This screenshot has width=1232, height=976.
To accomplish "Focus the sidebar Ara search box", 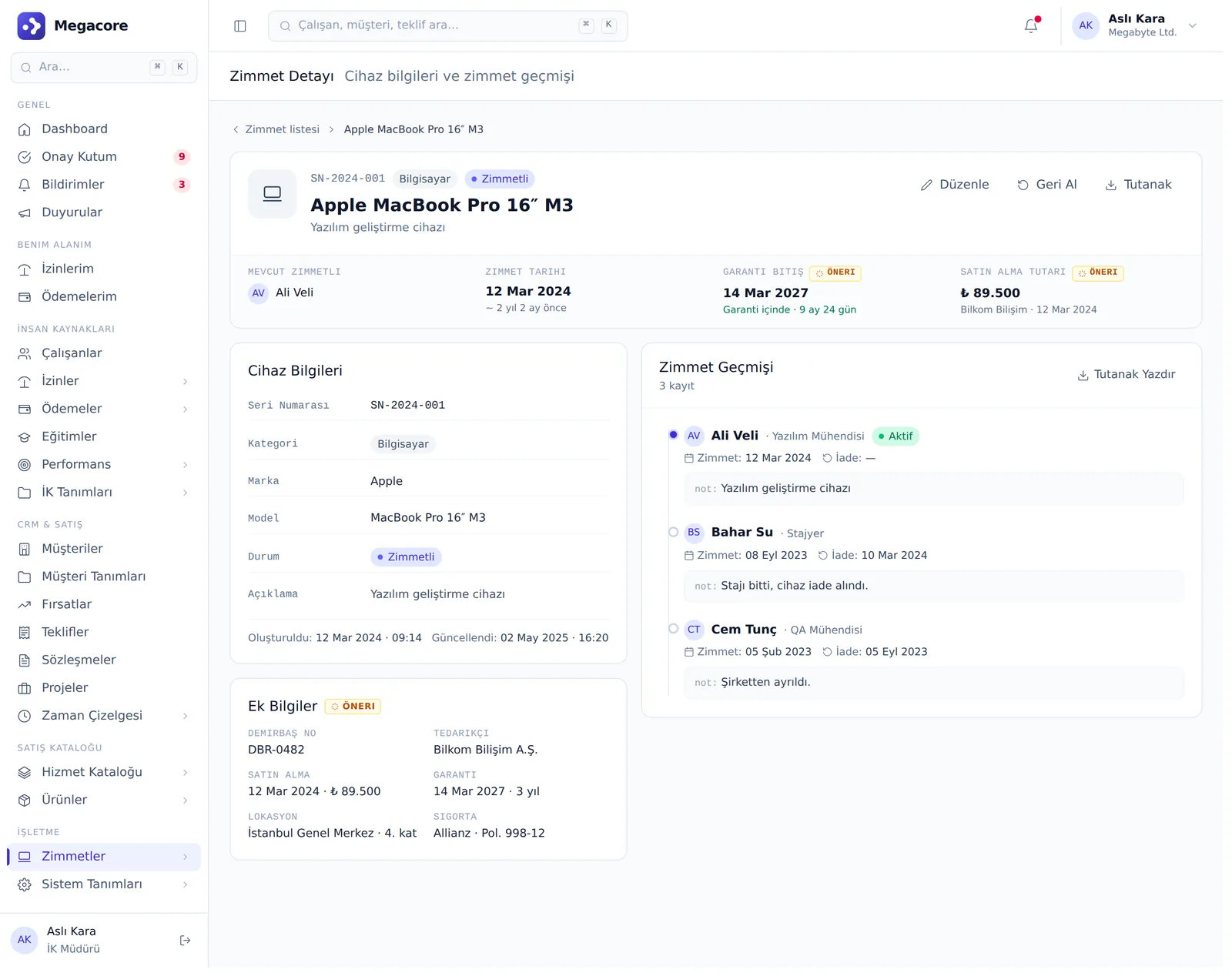I will [104, 68].
